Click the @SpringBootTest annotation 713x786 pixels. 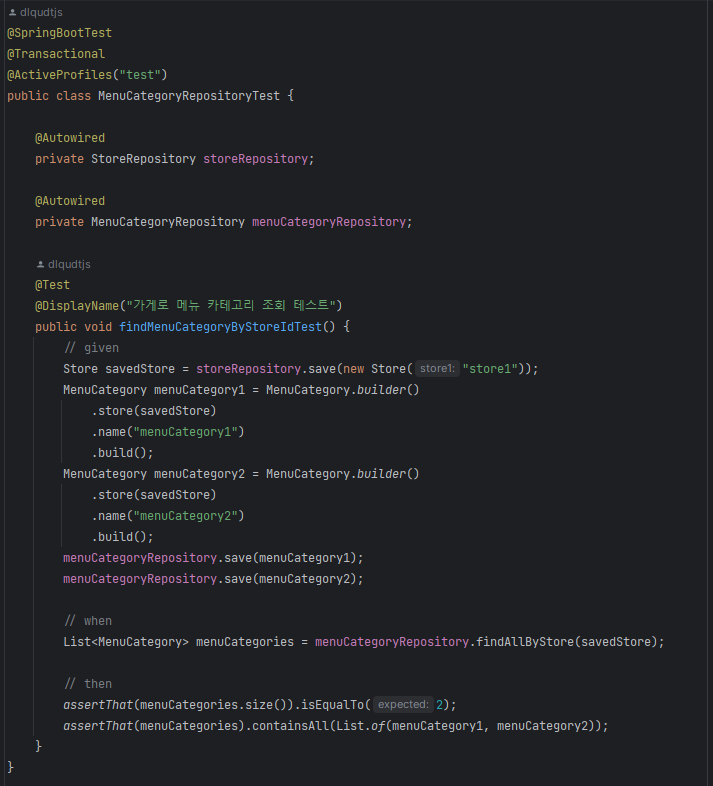click(60, 33)
